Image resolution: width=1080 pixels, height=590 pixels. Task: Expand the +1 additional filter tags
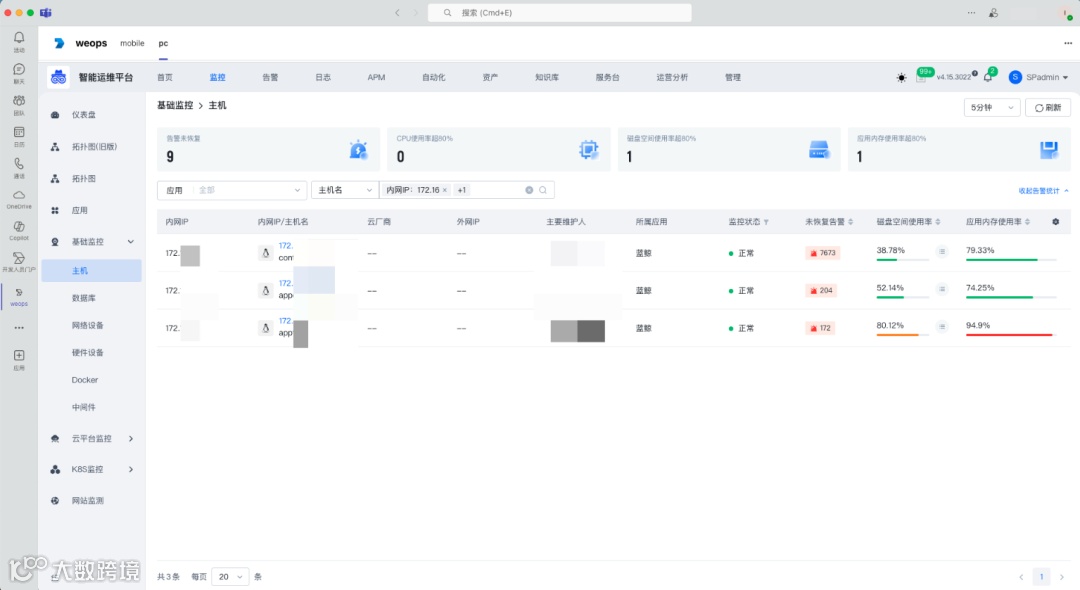point(461,190)
